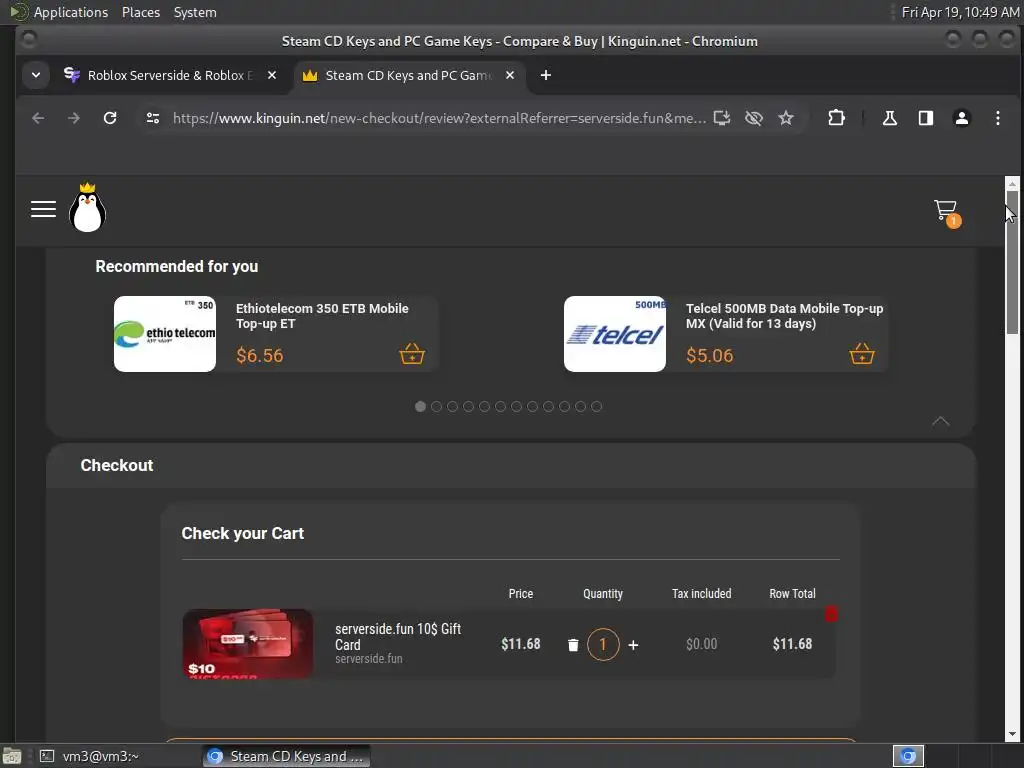1024x768 pixels.
Task: Reload the Kinguin checkout page
Action: (x=110, y=118)
